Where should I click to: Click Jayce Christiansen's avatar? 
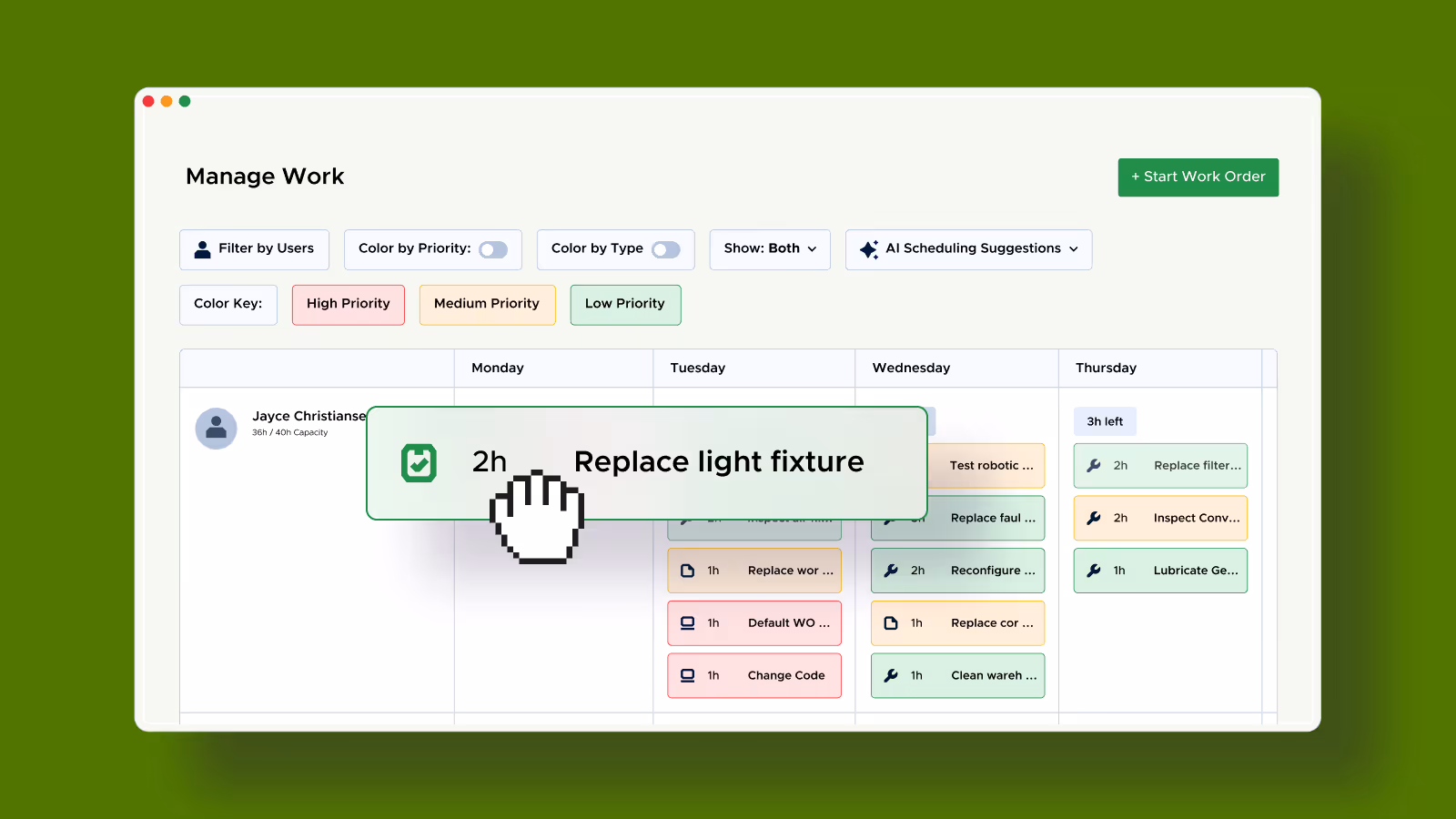[216, 428]
